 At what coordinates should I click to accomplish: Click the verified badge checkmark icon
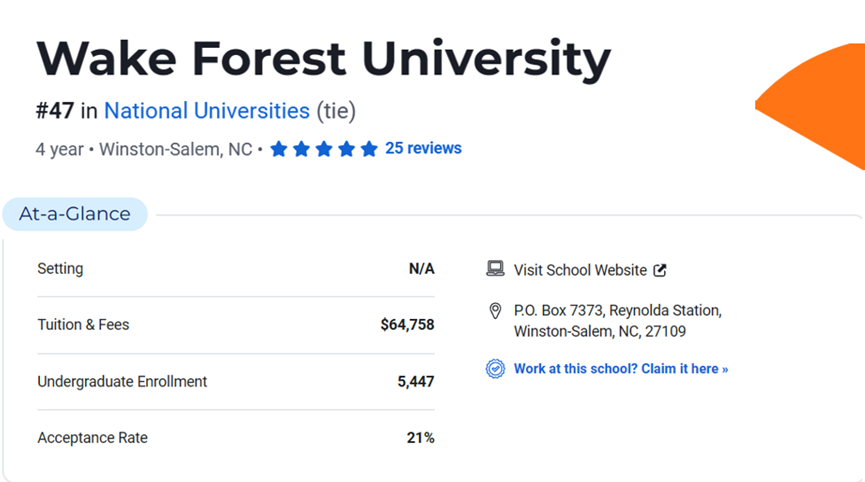(x=495, y=368)
